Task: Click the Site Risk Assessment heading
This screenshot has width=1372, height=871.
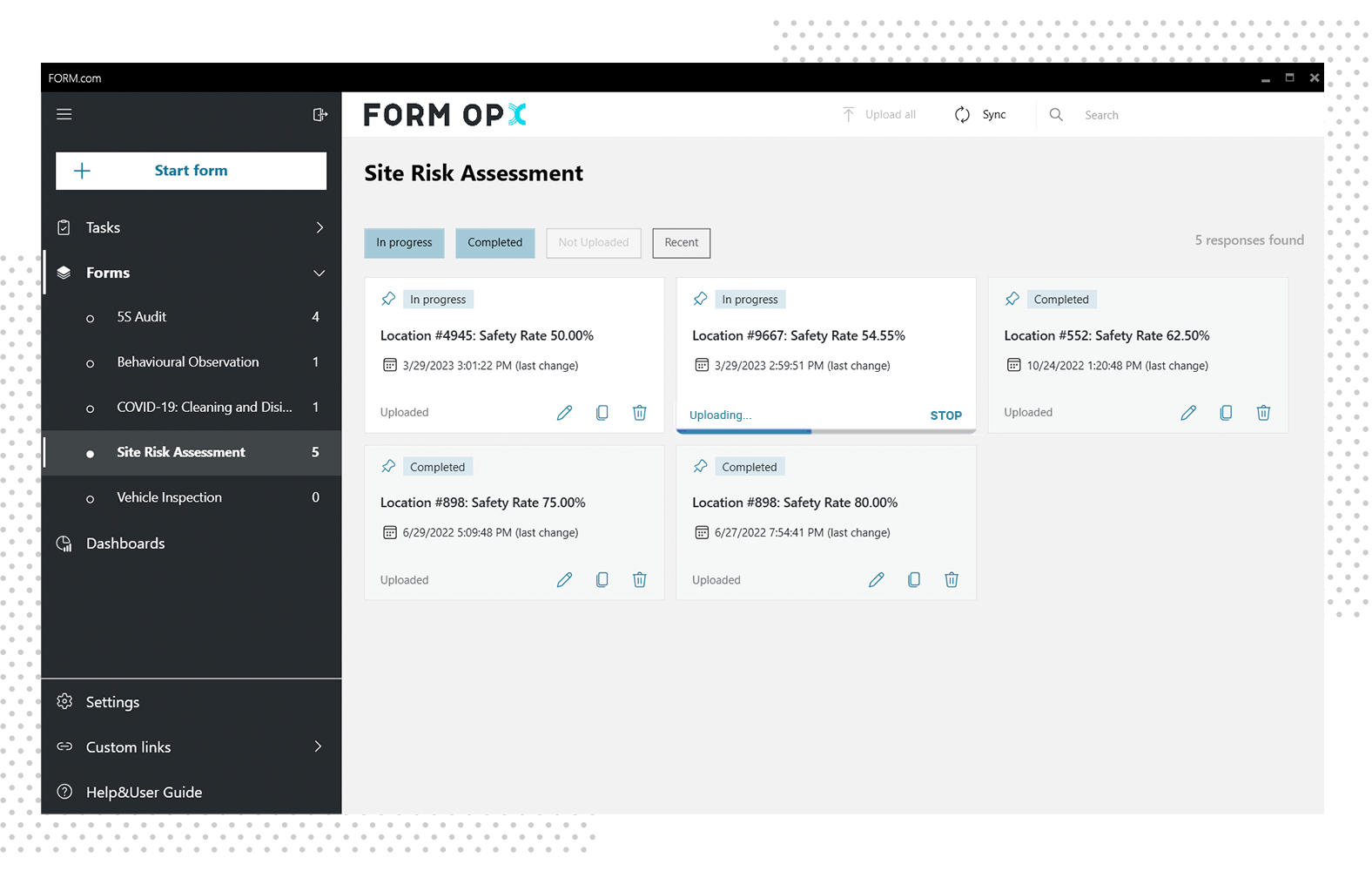Action: tap(474, 173)
